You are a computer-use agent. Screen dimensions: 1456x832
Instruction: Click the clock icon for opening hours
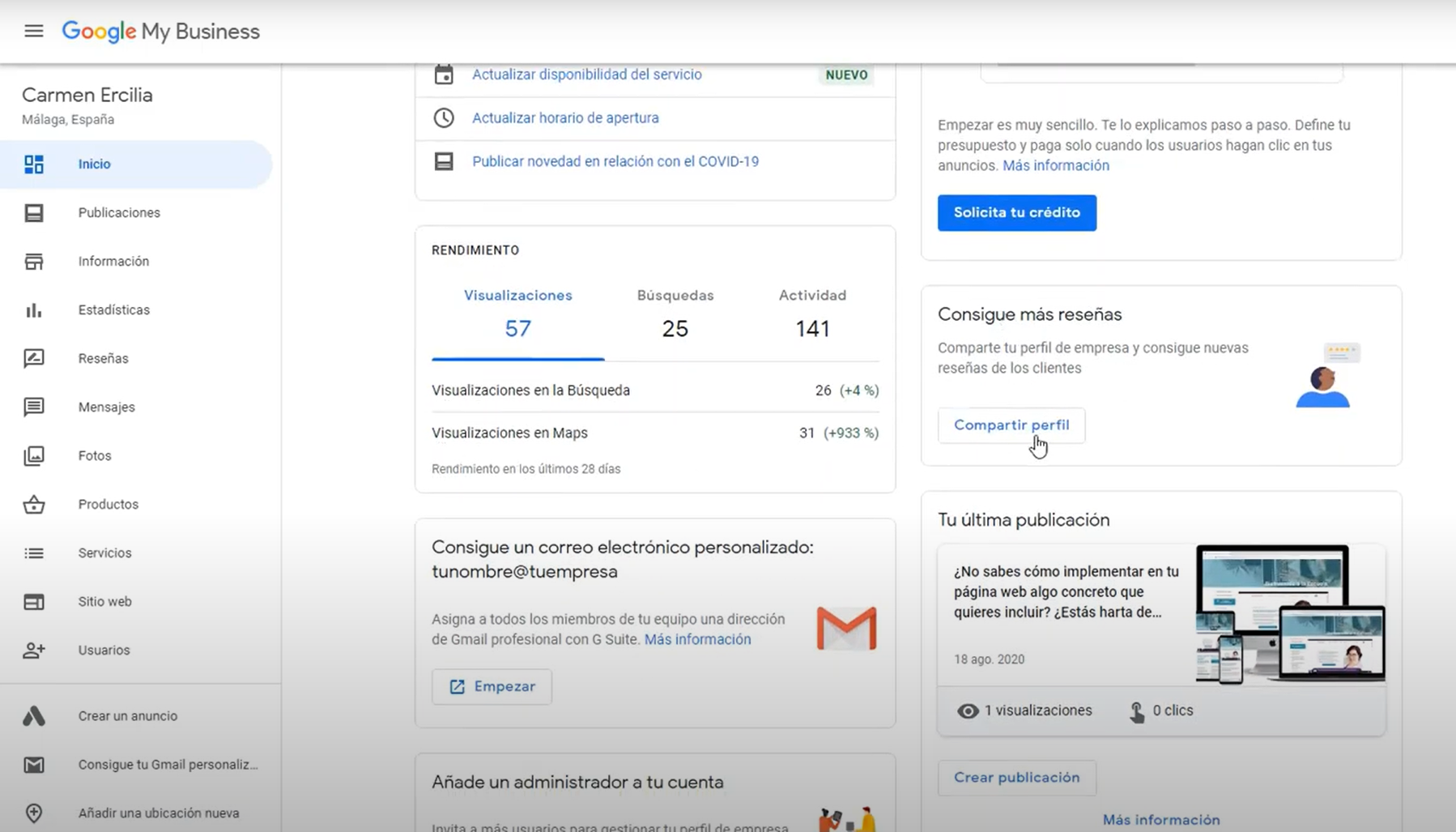444,117
